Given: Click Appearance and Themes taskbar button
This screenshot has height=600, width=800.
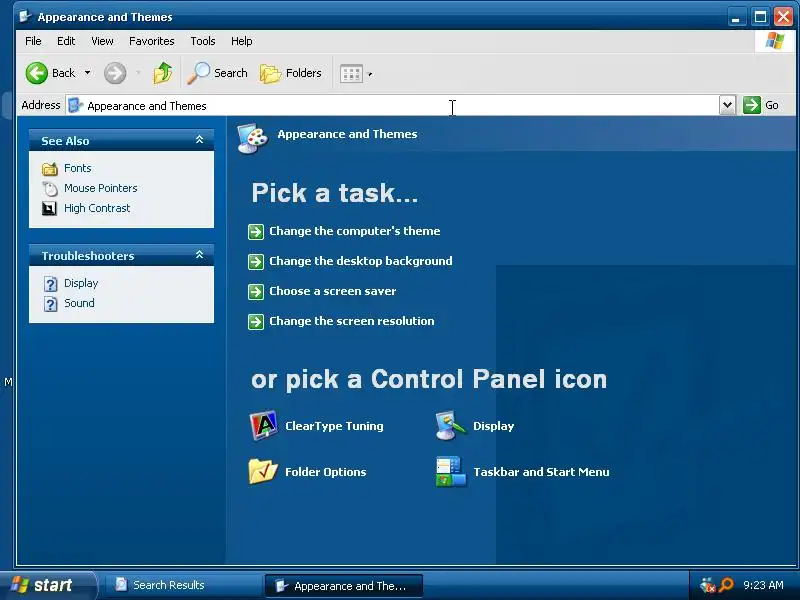Looking at the screenshot, I should click(343, 586).
